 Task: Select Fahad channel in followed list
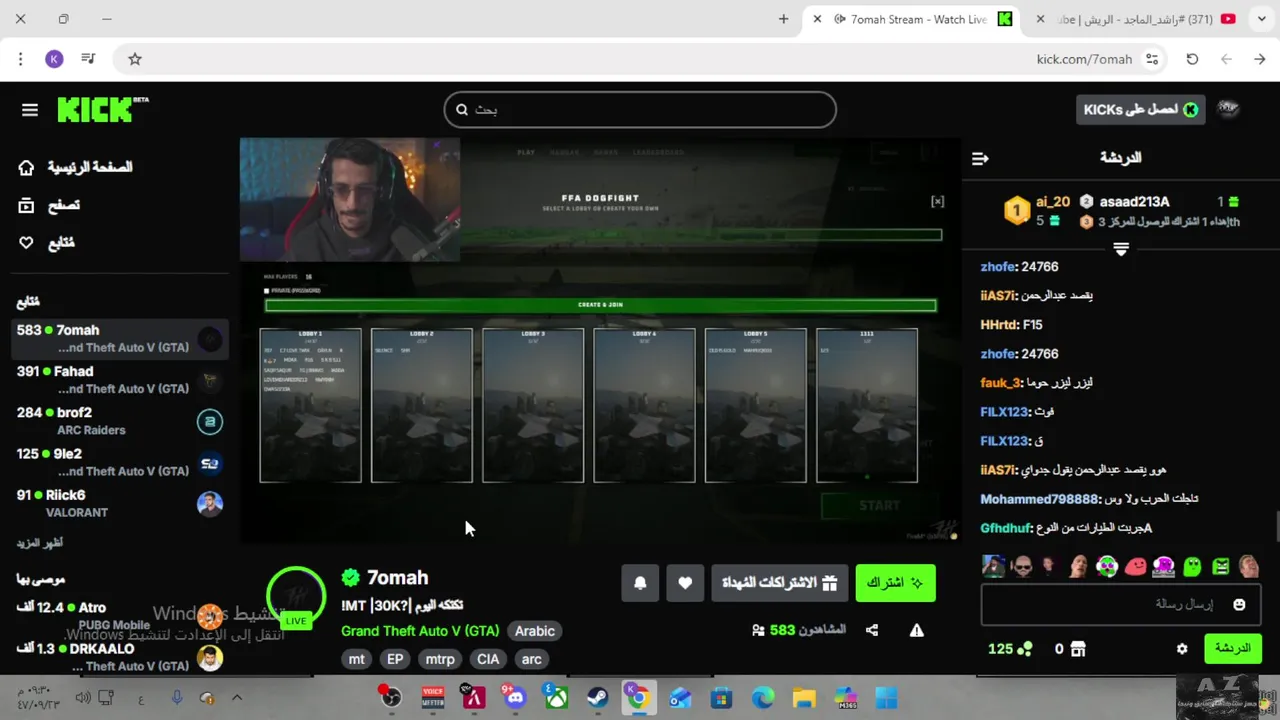tap(120, 380)
